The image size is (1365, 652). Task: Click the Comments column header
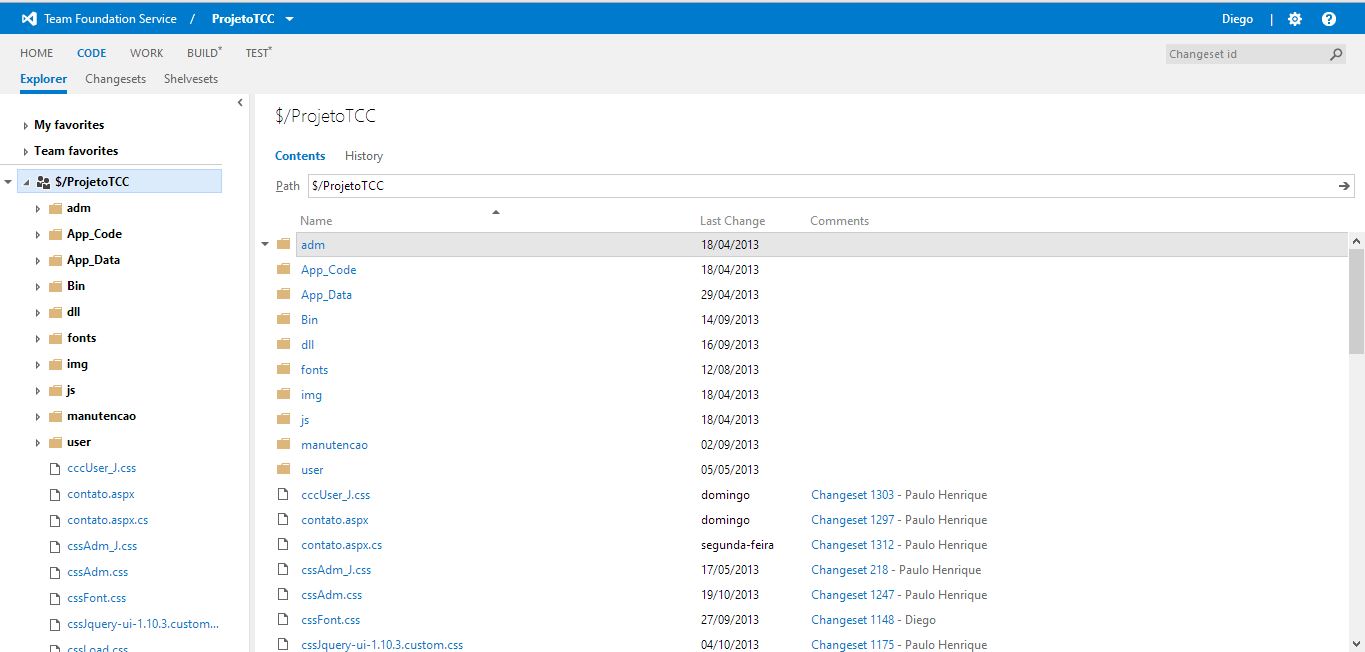tap(839, 221)
